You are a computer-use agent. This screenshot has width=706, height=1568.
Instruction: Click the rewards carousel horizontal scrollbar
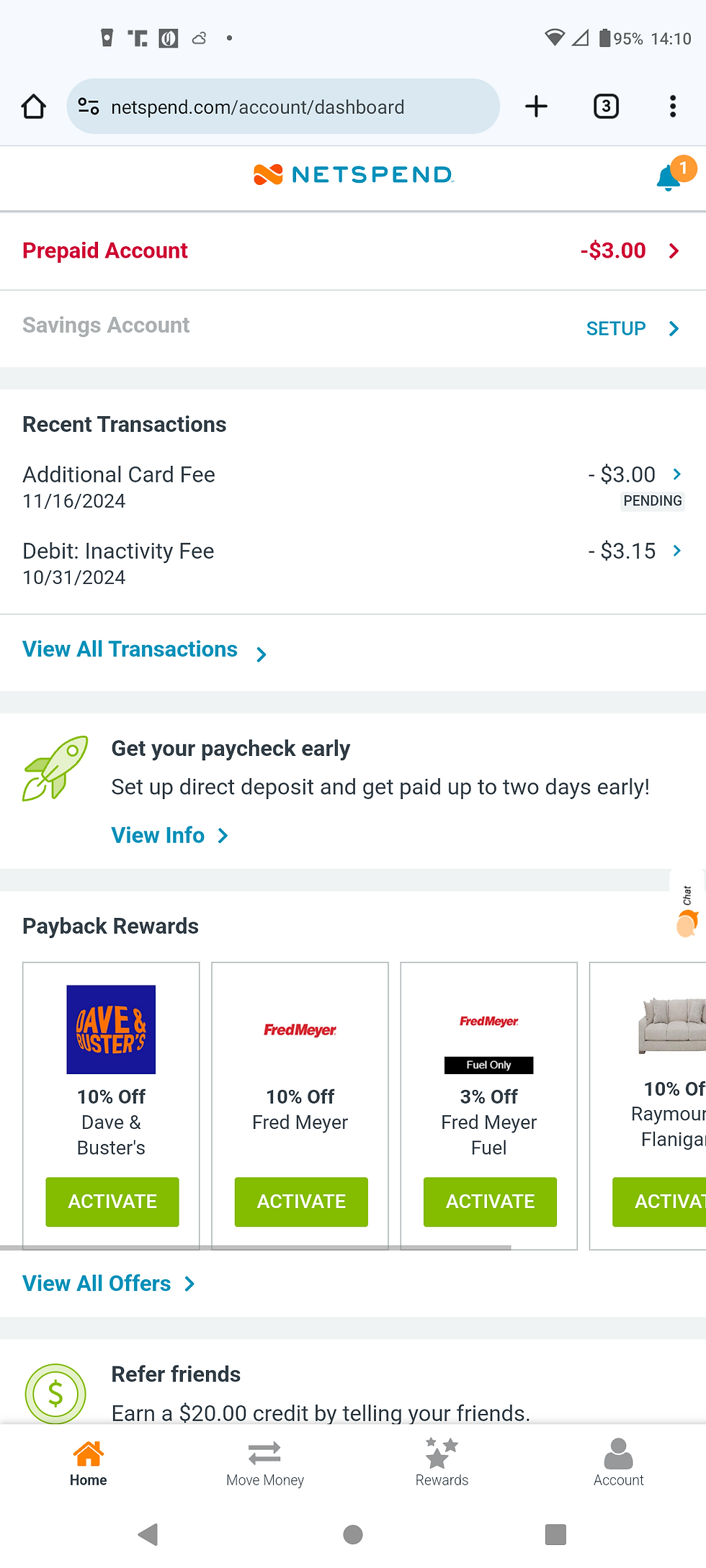(x=256, y=1247)
